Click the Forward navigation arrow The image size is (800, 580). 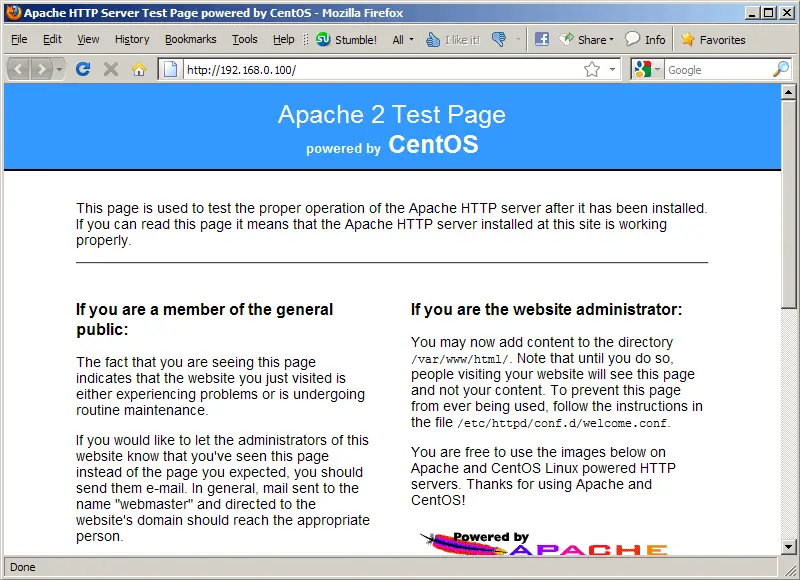[x=41, y=69]
